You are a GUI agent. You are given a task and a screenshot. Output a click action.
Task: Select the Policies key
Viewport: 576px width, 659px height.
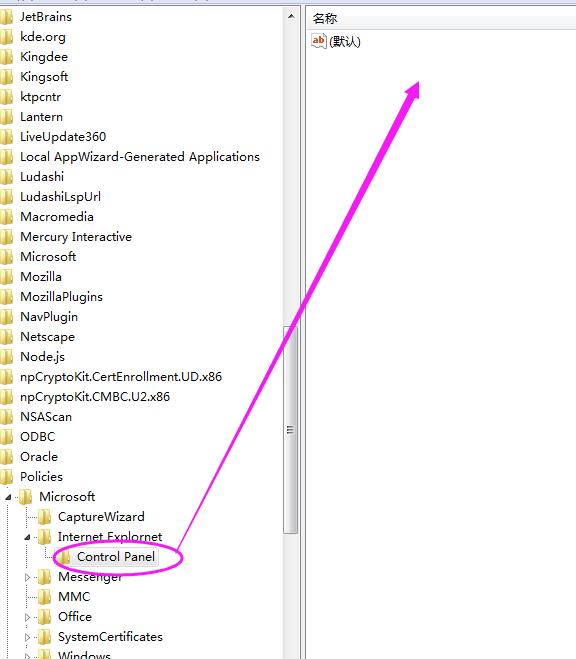[42, 477]
